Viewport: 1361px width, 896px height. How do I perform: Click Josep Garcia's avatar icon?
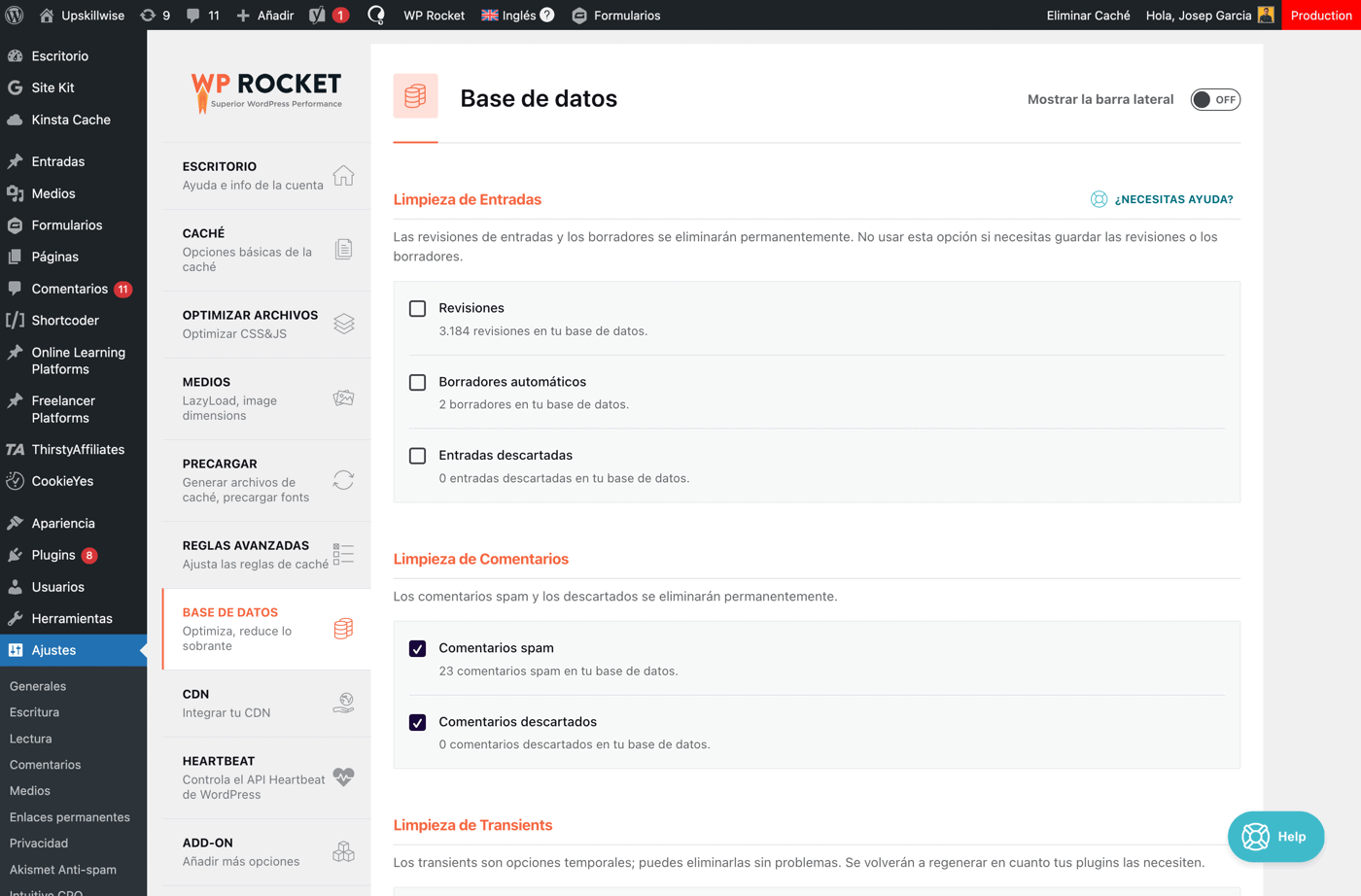1266,15
